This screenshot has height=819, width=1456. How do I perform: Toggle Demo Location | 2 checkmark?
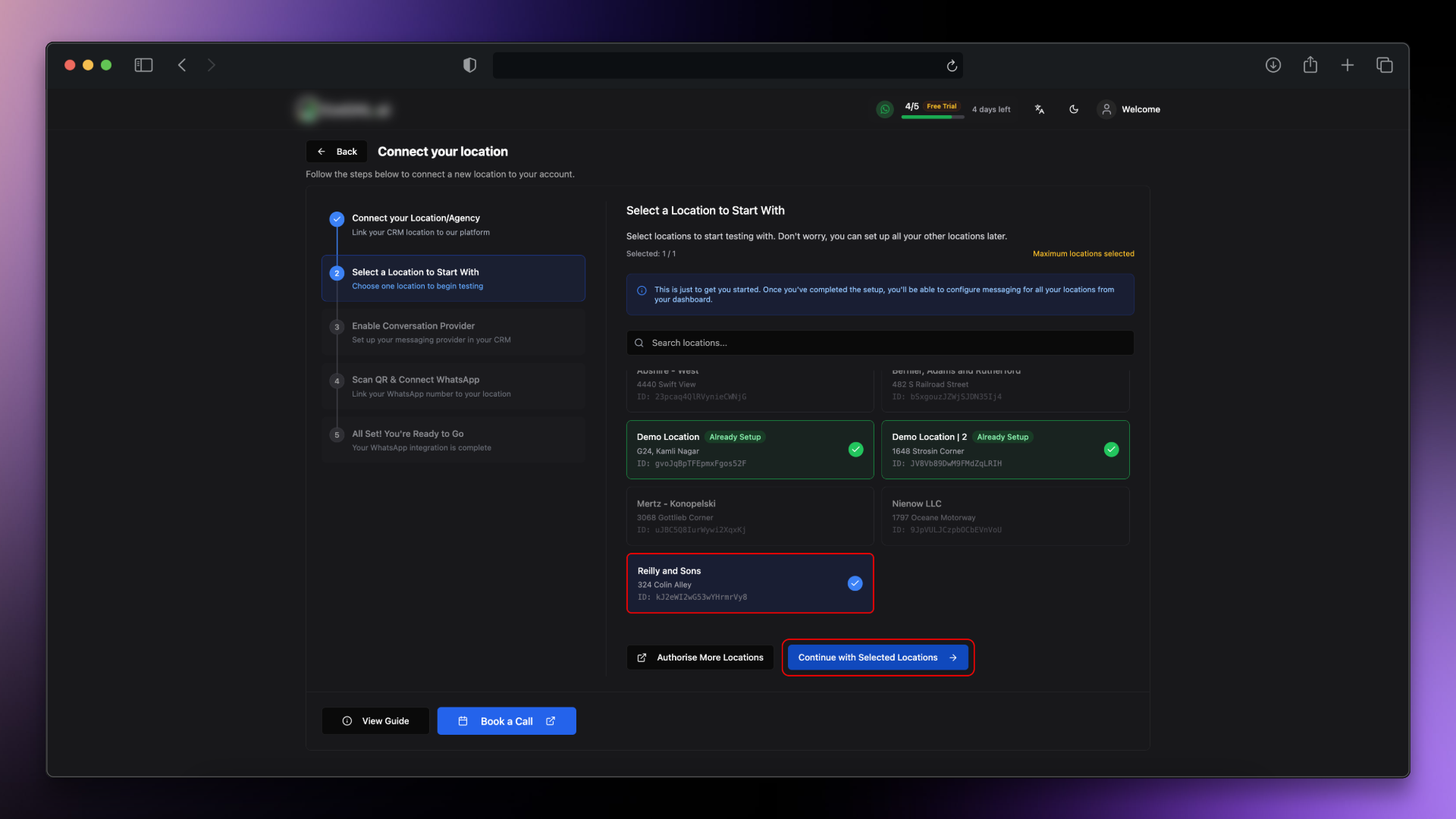pos(1111,450)
